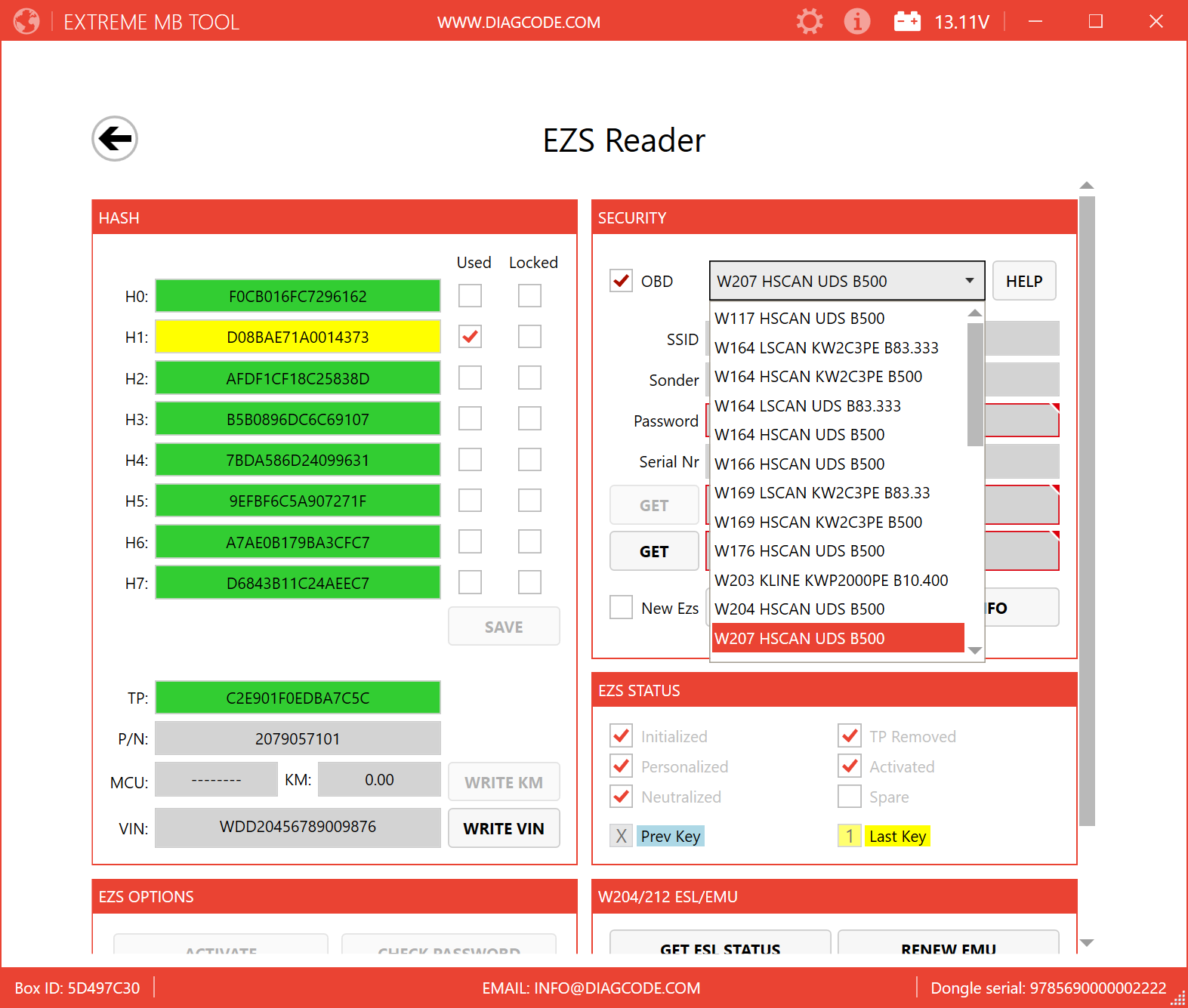Click the info icon in title bar

click(x=856, y=21)
